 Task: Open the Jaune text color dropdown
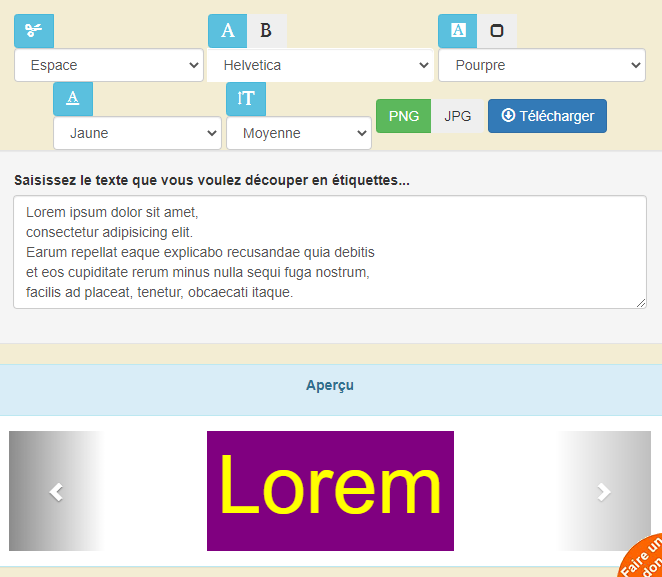coord(137,133)
